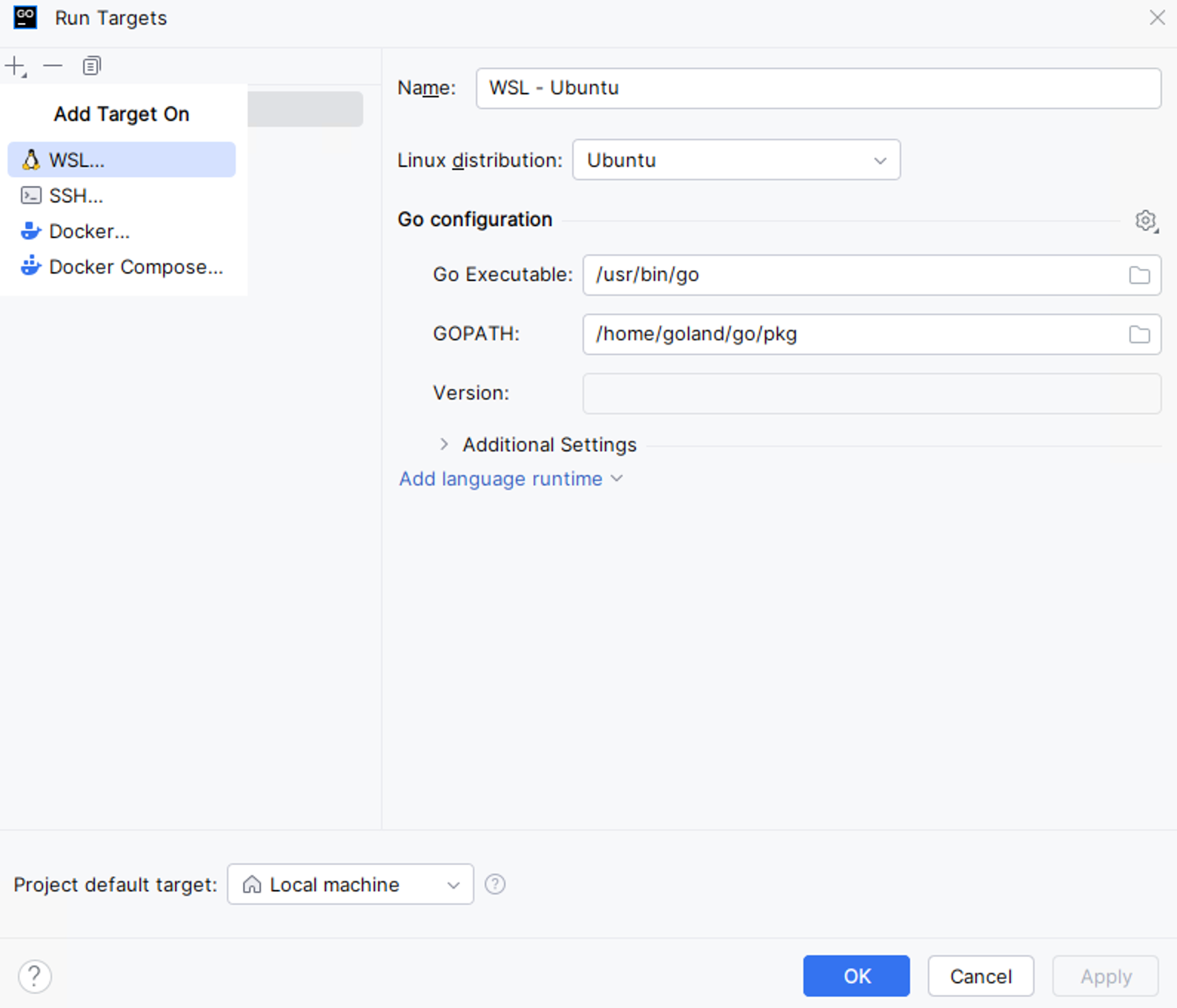The height and width of the screenshot is (1008, 1177).
Task: Click the minus Remove target icon
Action: (x=53, y=66)
